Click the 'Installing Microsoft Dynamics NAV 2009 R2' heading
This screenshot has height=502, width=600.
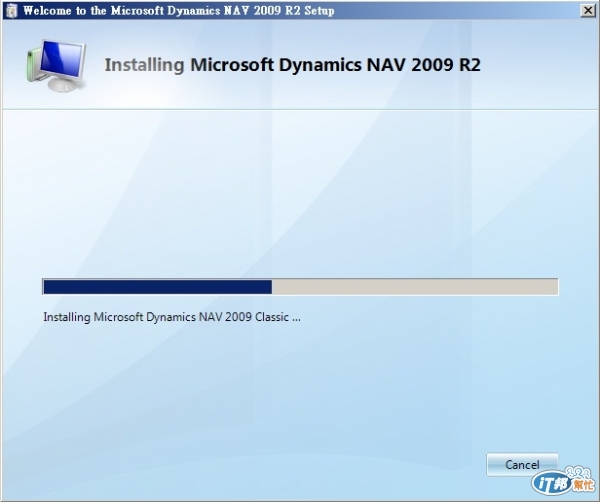tap(292, 65)
